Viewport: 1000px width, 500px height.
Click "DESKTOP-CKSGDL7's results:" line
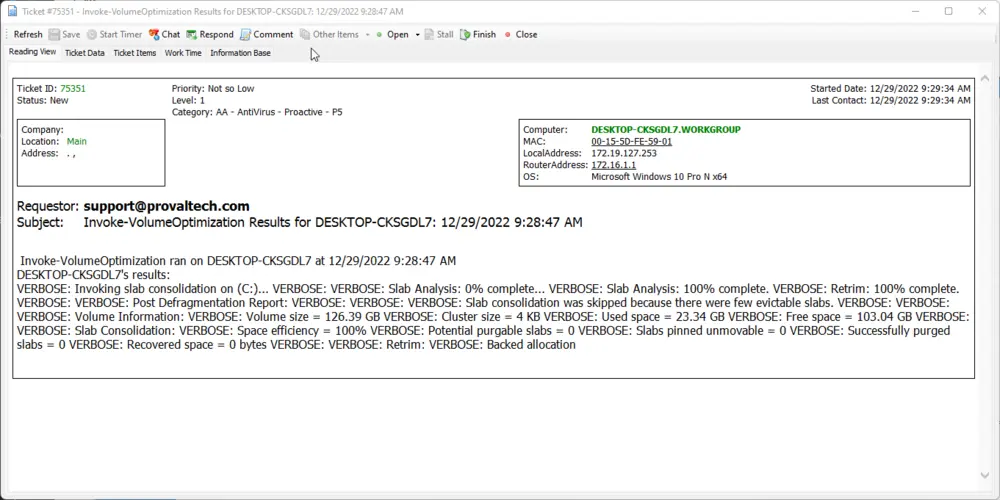[x=93, y=275]
